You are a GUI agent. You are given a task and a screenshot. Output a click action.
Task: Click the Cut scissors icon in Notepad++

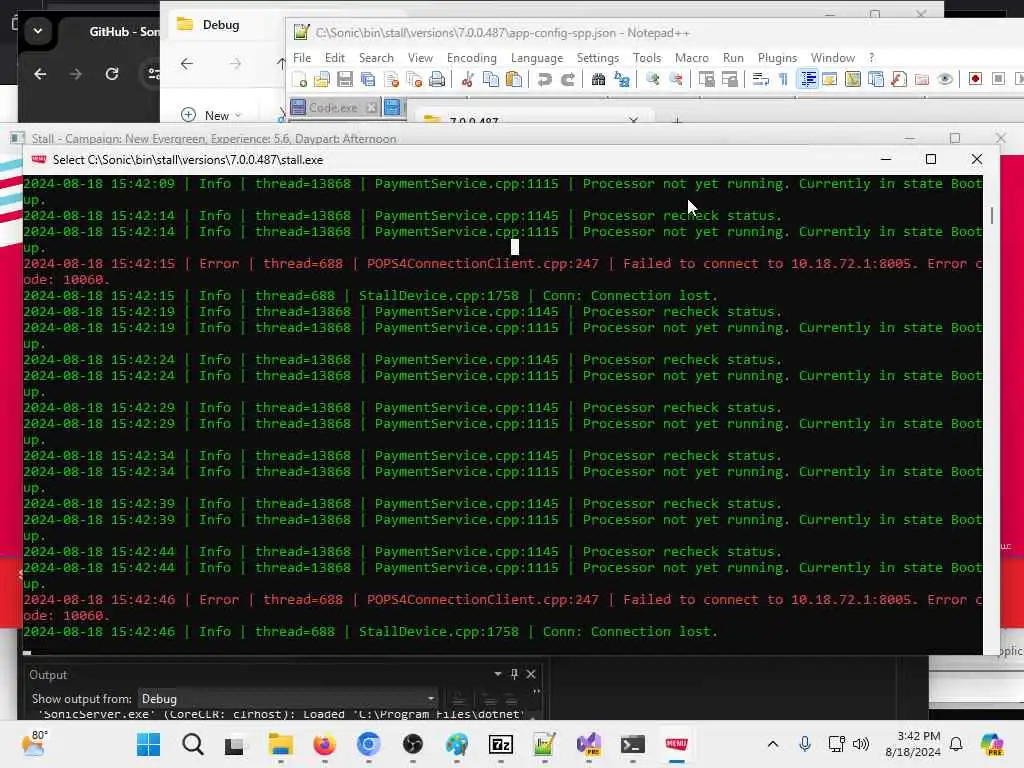(x=467, y=80)
